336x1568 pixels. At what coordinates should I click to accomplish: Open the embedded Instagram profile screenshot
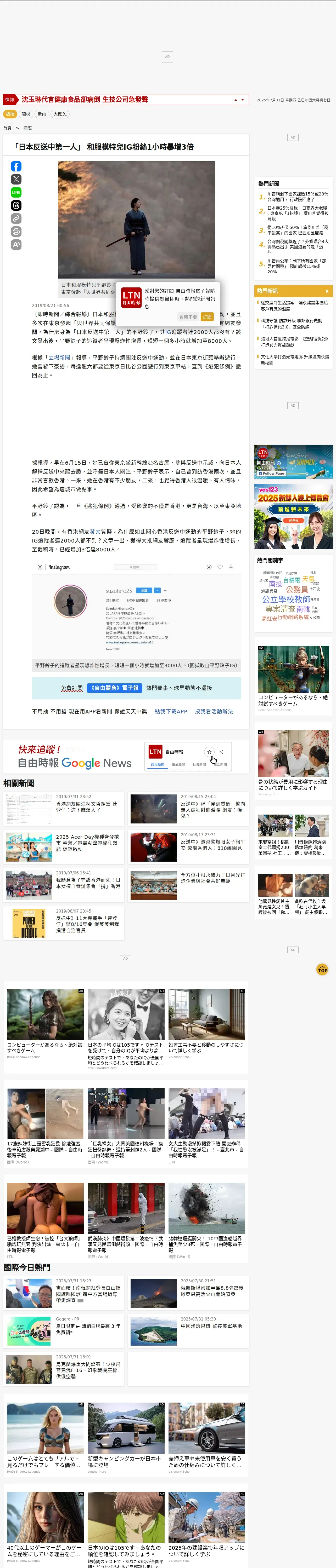[137, 610]
